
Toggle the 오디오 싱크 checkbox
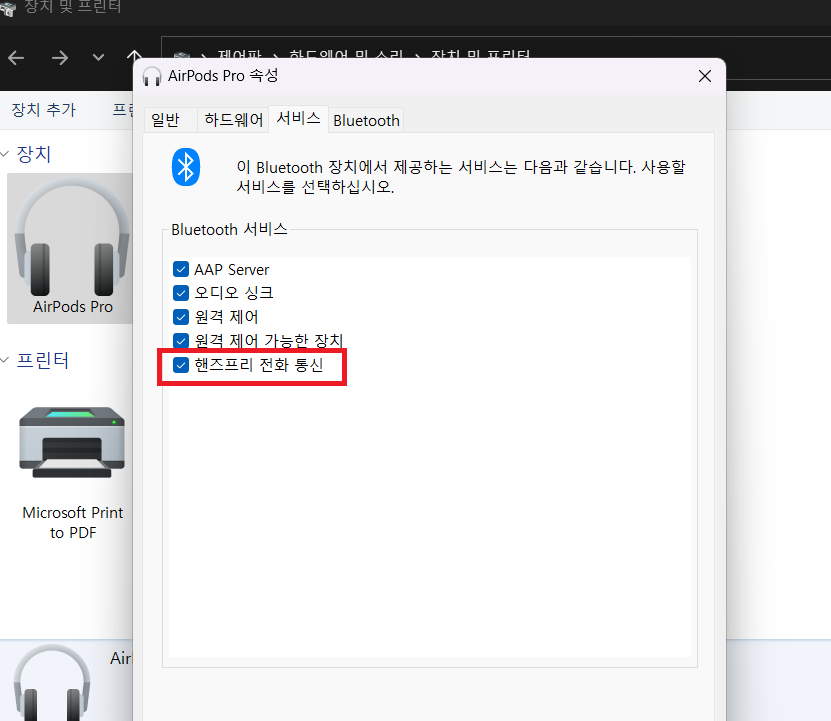pos(181,293)
